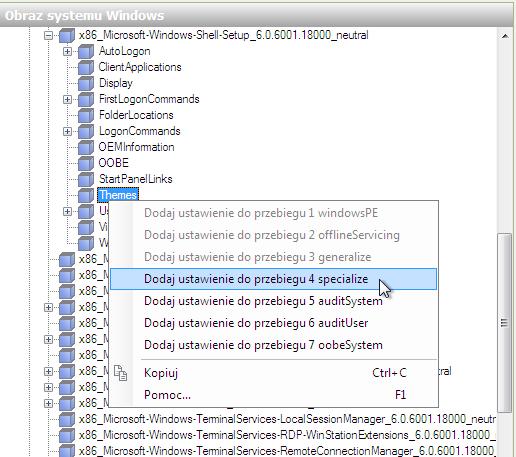The width and height of the screenshot is (516, 457).
Task: Select the TerminalServices-LocalSessionManager component
Action: pos(287,419)
